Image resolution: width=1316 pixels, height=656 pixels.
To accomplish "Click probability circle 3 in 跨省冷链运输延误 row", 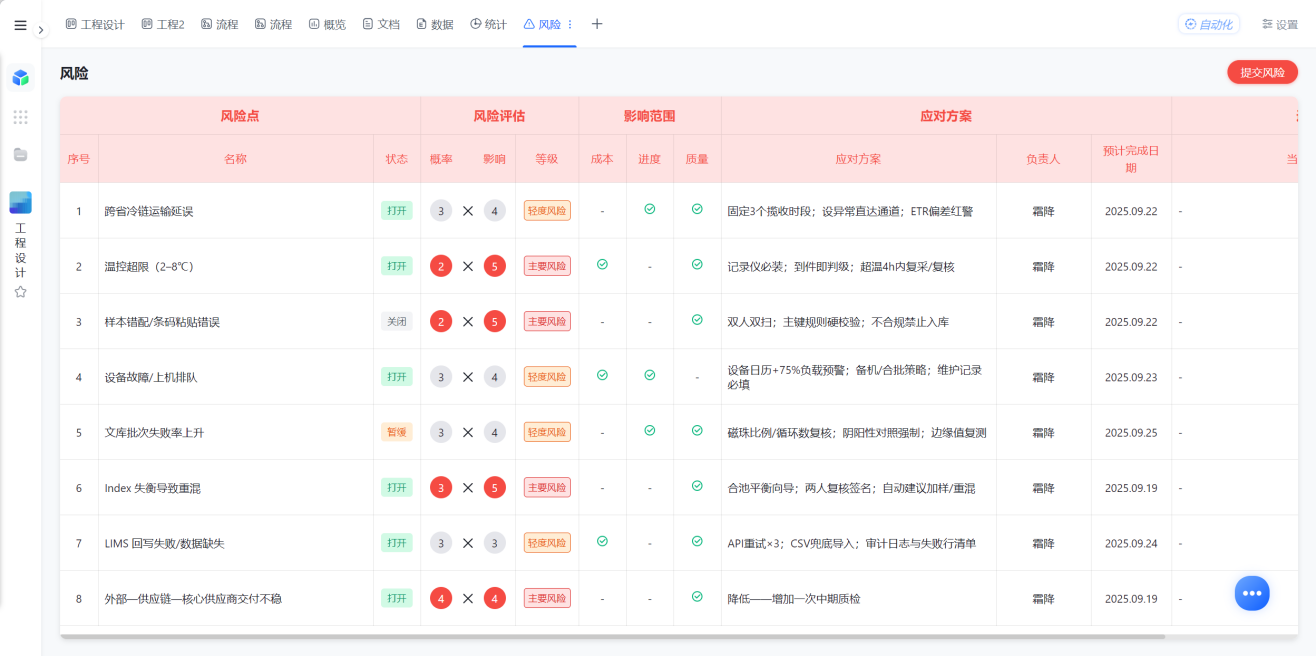I will [x=441, y=211].
